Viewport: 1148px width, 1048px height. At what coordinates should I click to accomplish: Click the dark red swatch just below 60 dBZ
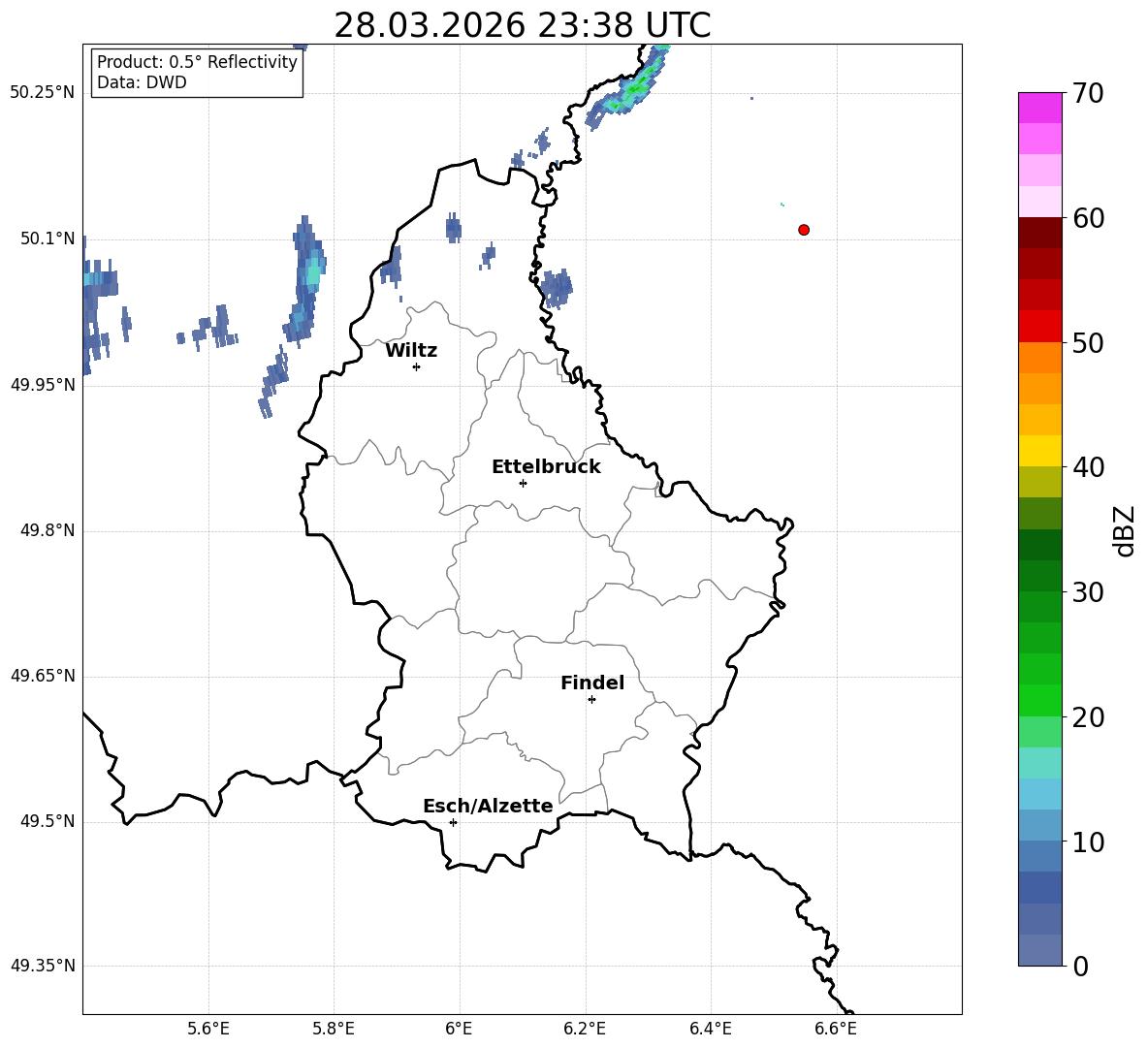click(1040, 234)
